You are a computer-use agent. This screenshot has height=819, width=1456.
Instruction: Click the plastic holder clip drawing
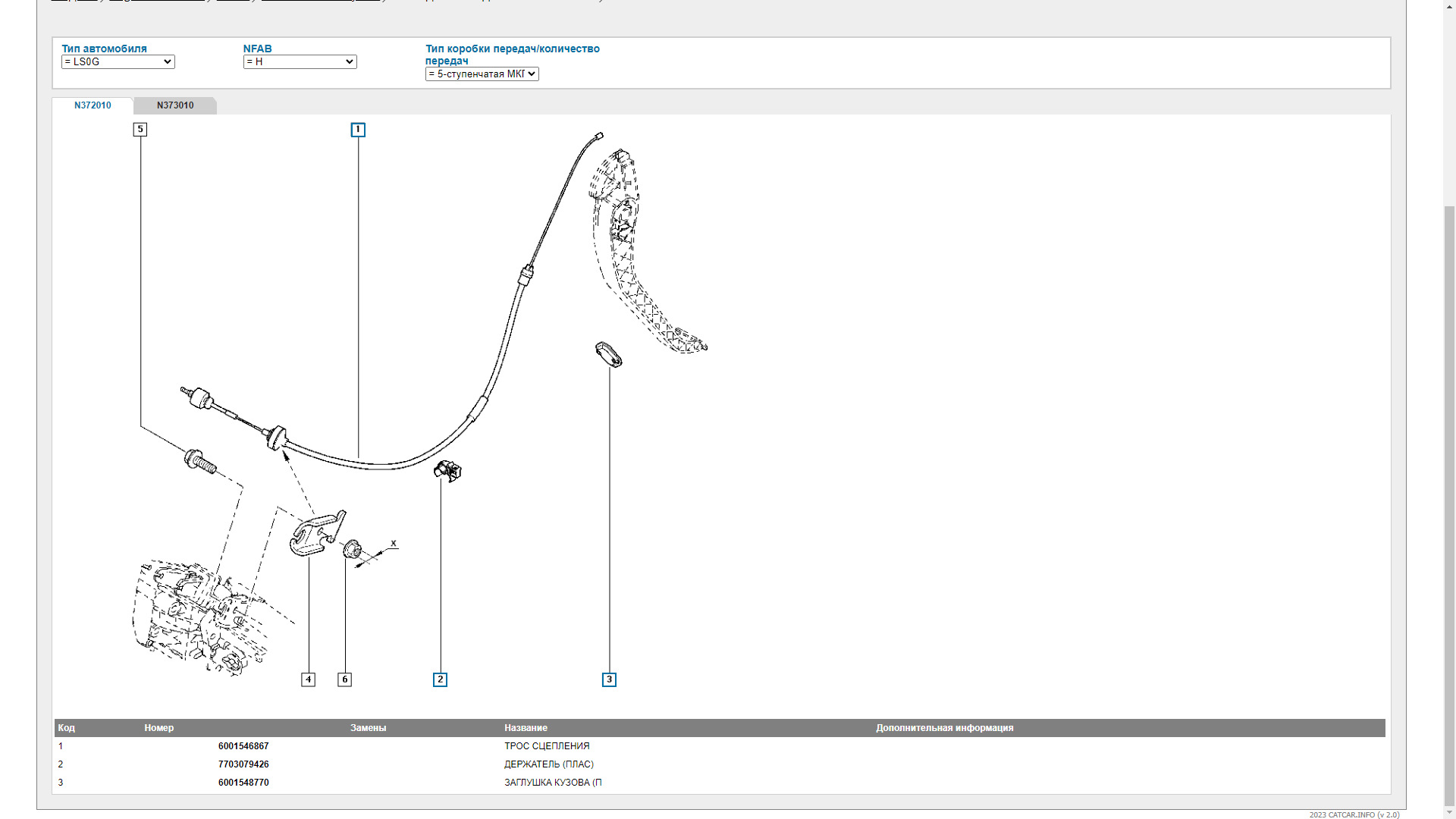click(447, 471)
